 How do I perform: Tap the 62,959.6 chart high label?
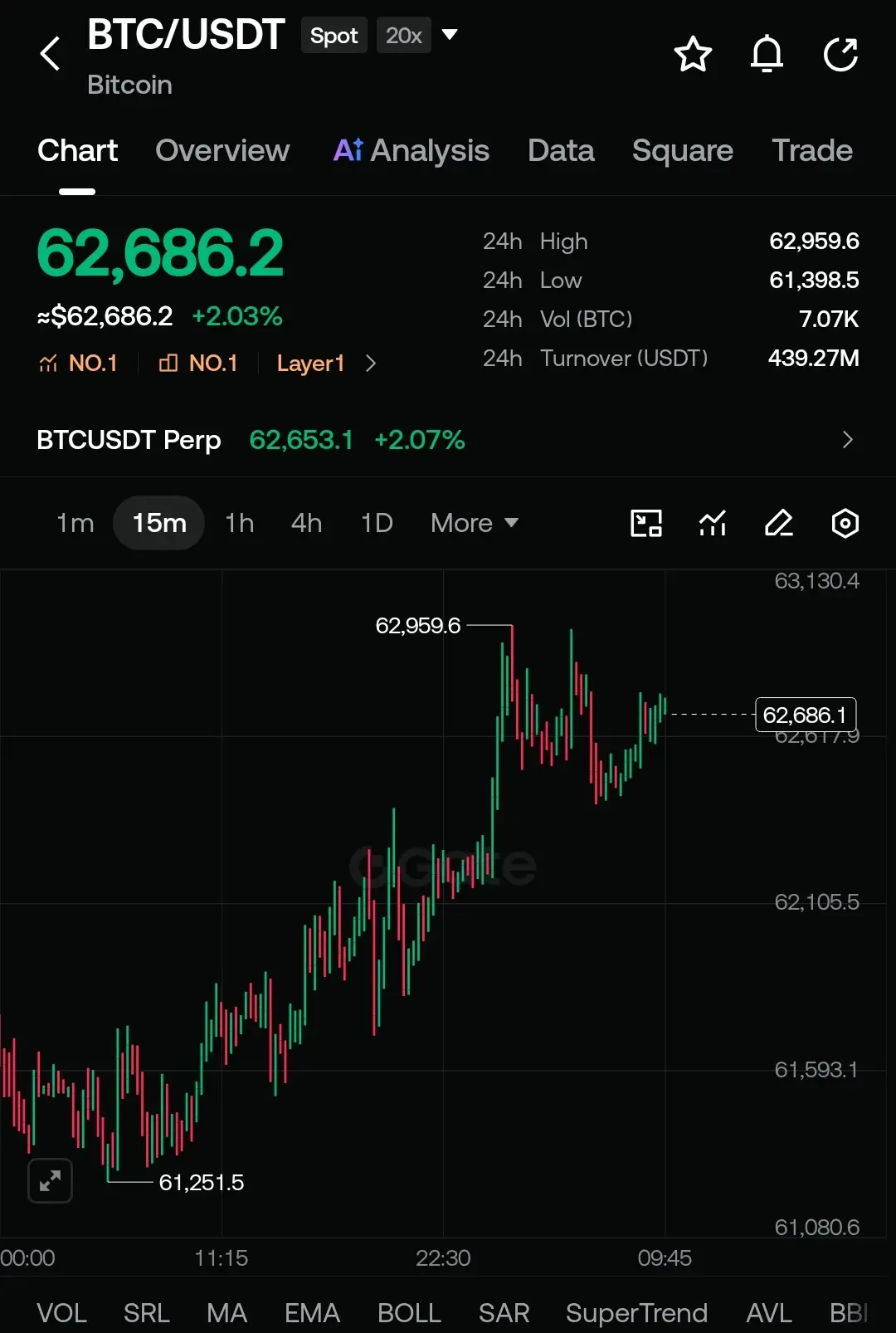pyautogui.click(x=418, y=625)
